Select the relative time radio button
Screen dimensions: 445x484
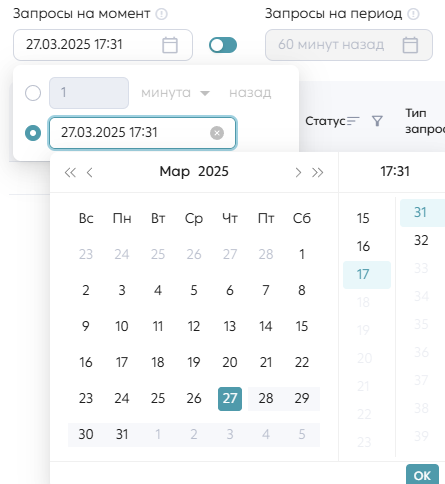(x=33, y=93)
